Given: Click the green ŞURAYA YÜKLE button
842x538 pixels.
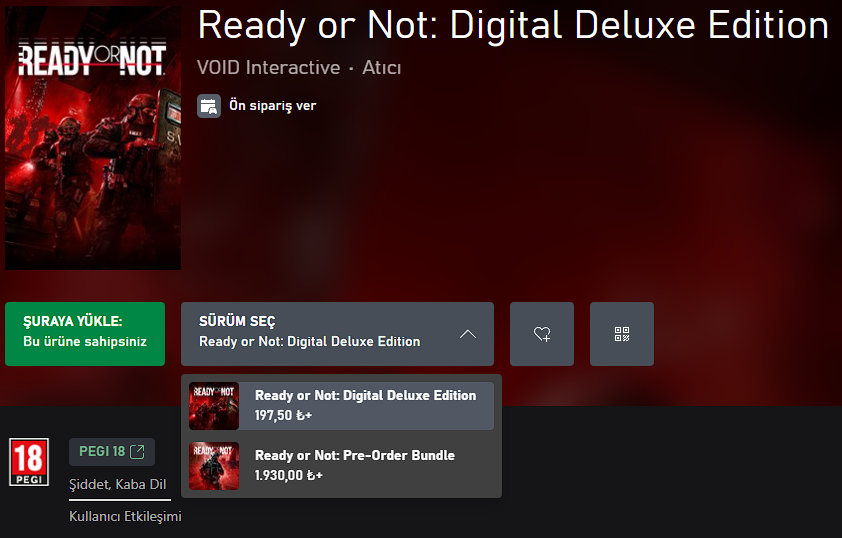Looking at the screenshot, I should pos(85,334).
